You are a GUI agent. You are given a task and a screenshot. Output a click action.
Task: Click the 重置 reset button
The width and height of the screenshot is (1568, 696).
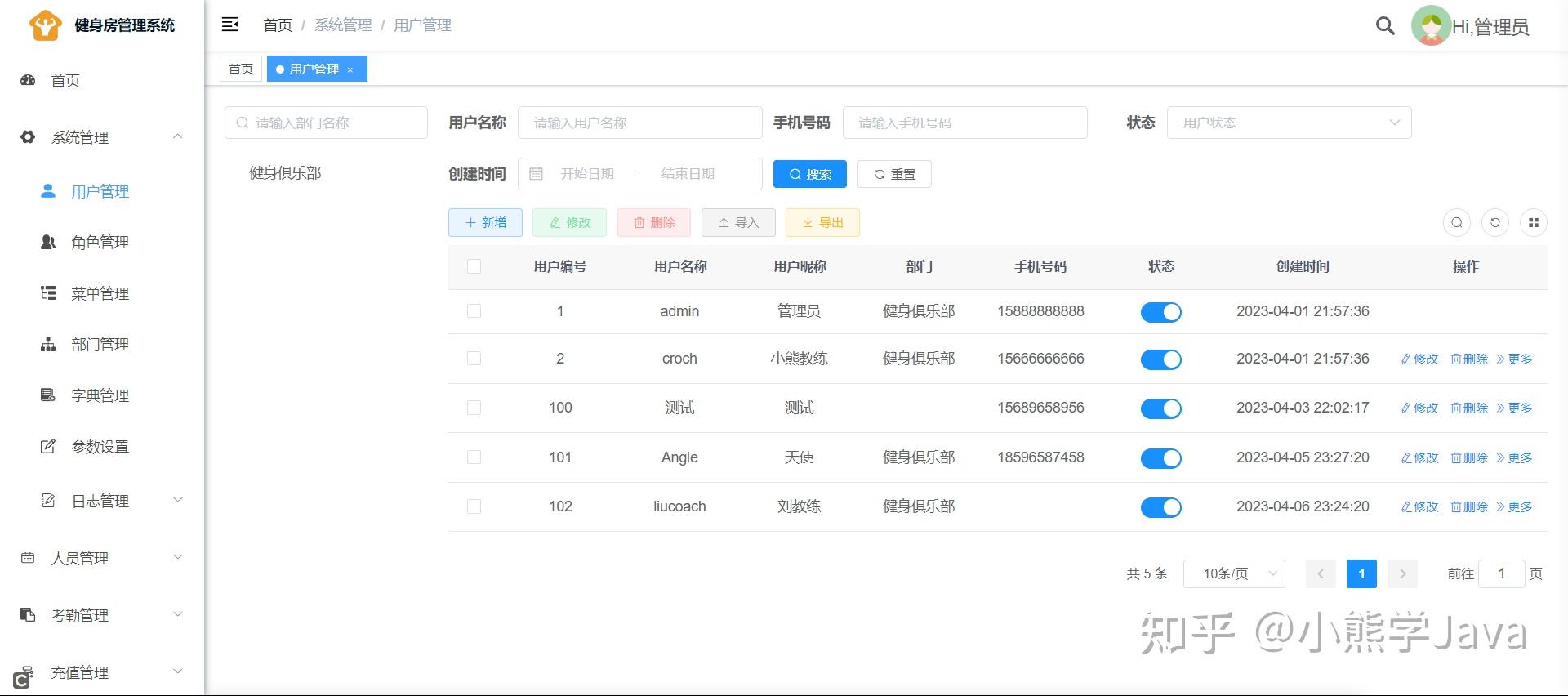coord(894,174)
